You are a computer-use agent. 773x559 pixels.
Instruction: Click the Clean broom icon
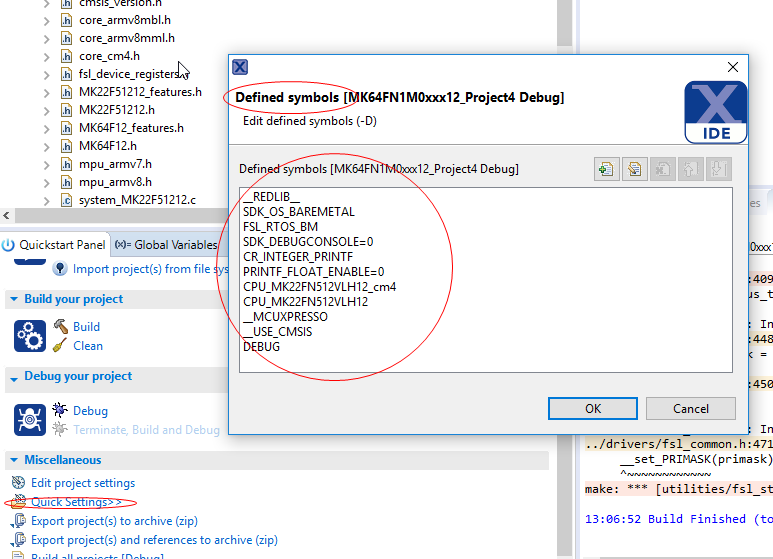(60, 345)
